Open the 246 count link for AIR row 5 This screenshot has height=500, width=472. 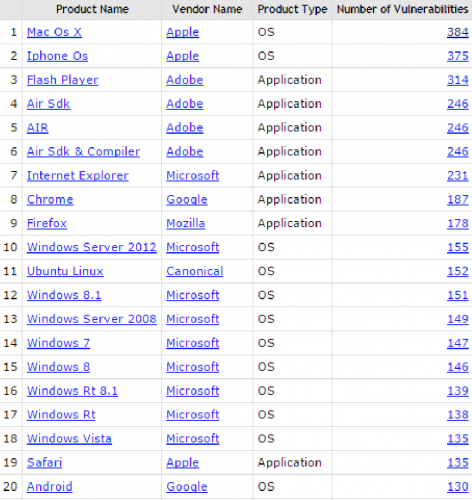tap(458, 128)
